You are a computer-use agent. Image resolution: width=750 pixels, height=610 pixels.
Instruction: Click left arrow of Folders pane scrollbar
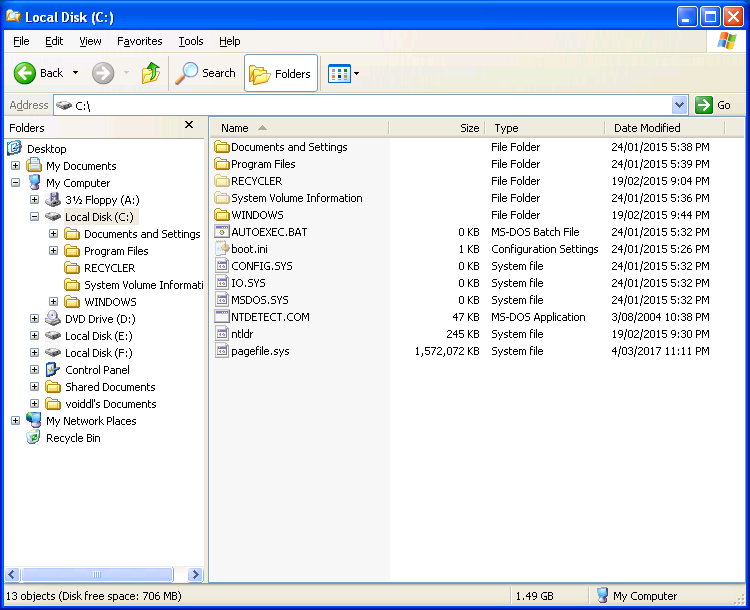[x=12, y=574]
